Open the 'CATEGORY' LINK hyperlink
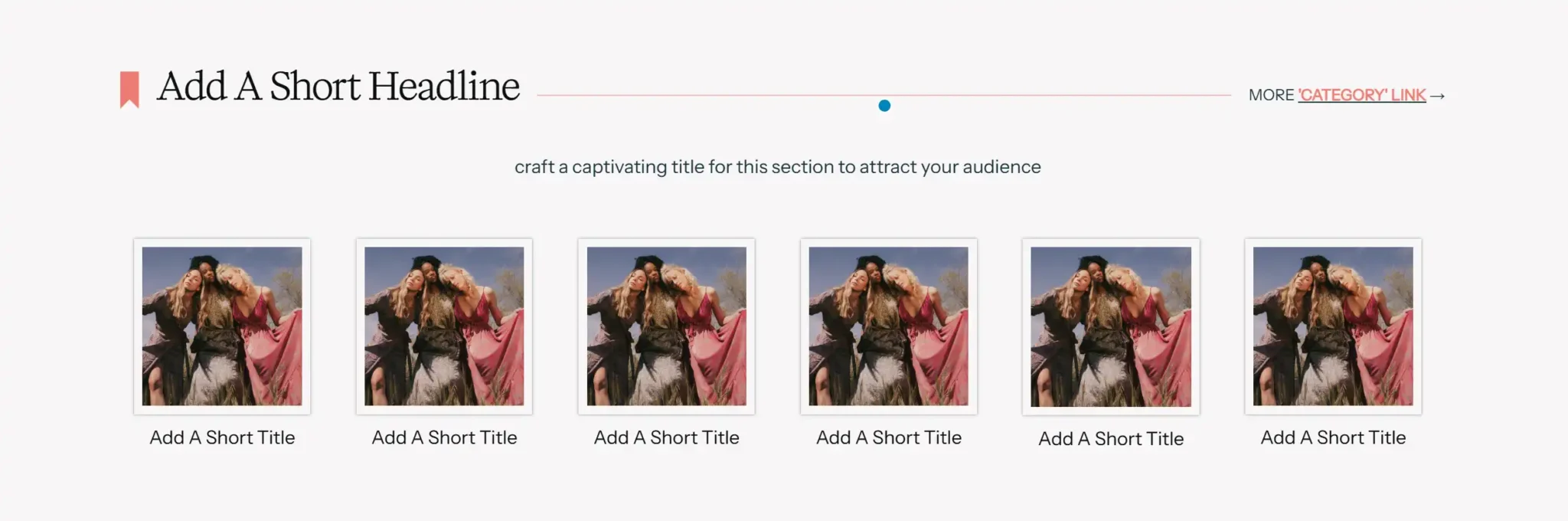The width and height of the screenshot is (1568, 521). pos(1362,95)
